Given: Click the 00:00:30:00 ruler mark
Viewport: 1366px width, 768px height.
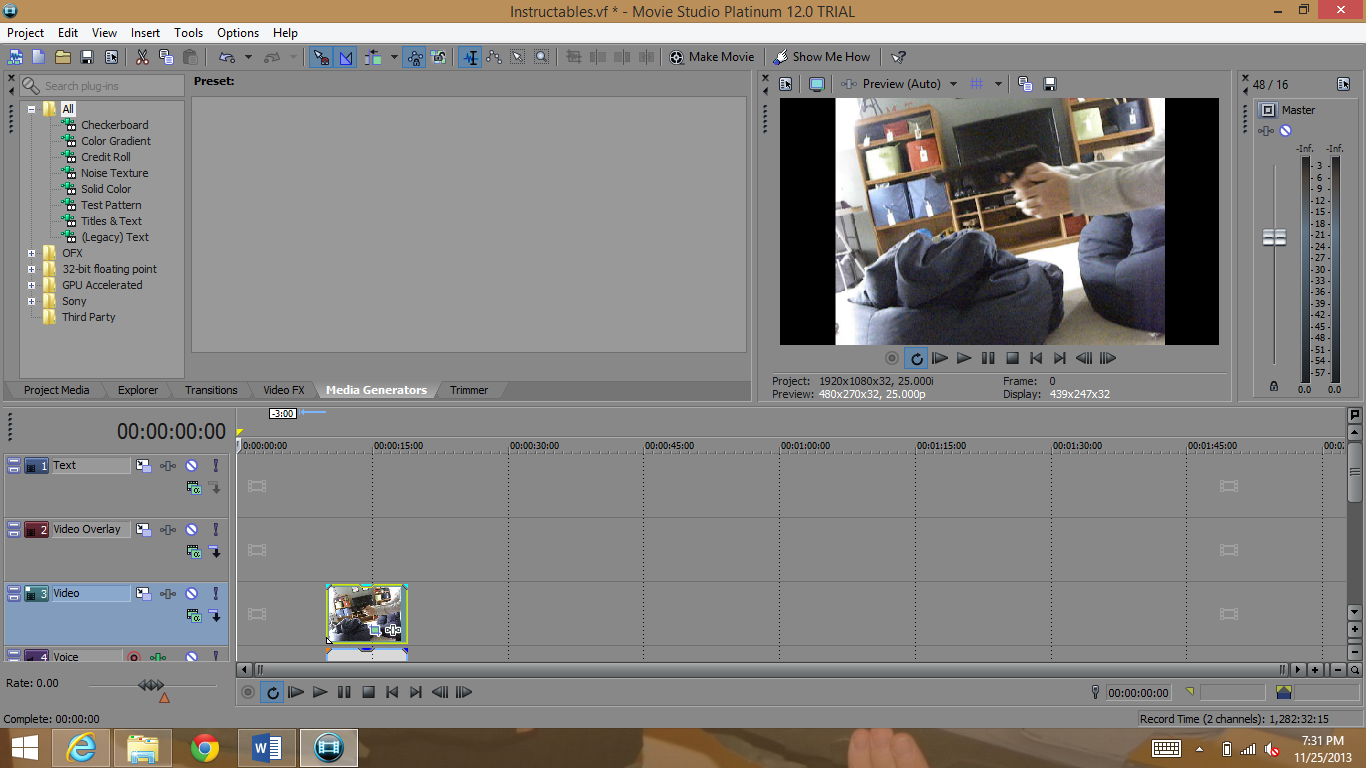Looking at the screenshot, I should 534,445.
